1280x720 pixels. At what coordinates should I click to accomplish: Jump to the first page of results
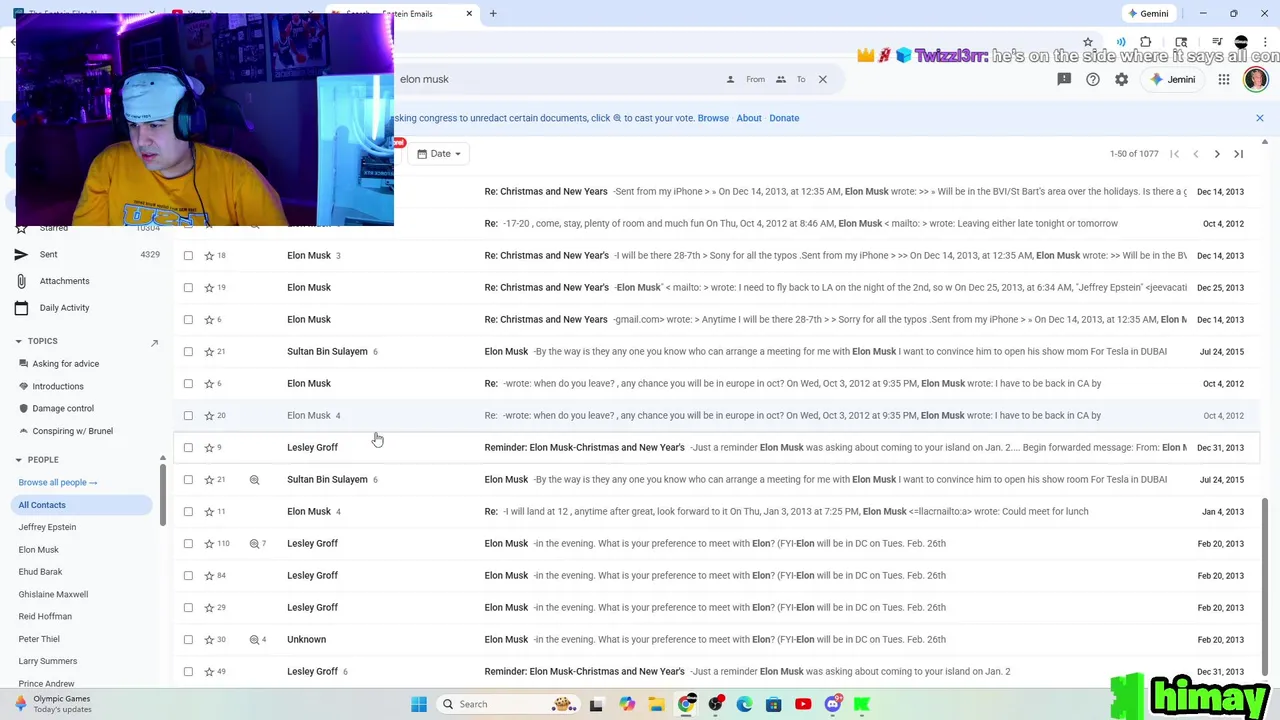[x=1175, y=154]
